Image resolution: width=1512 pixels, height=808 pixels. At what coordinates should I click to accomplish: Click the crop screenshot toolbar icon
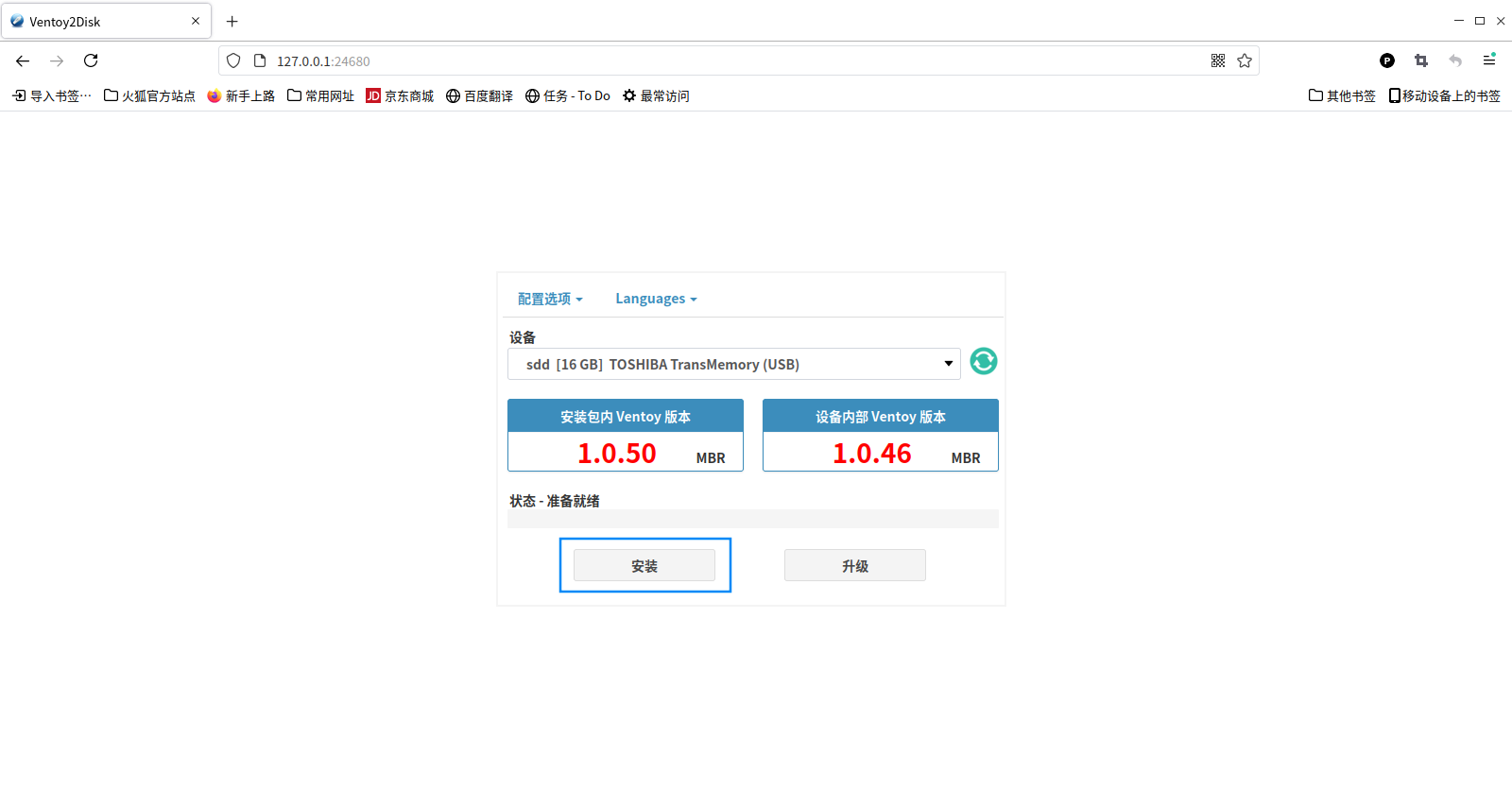coord(1421,60)
